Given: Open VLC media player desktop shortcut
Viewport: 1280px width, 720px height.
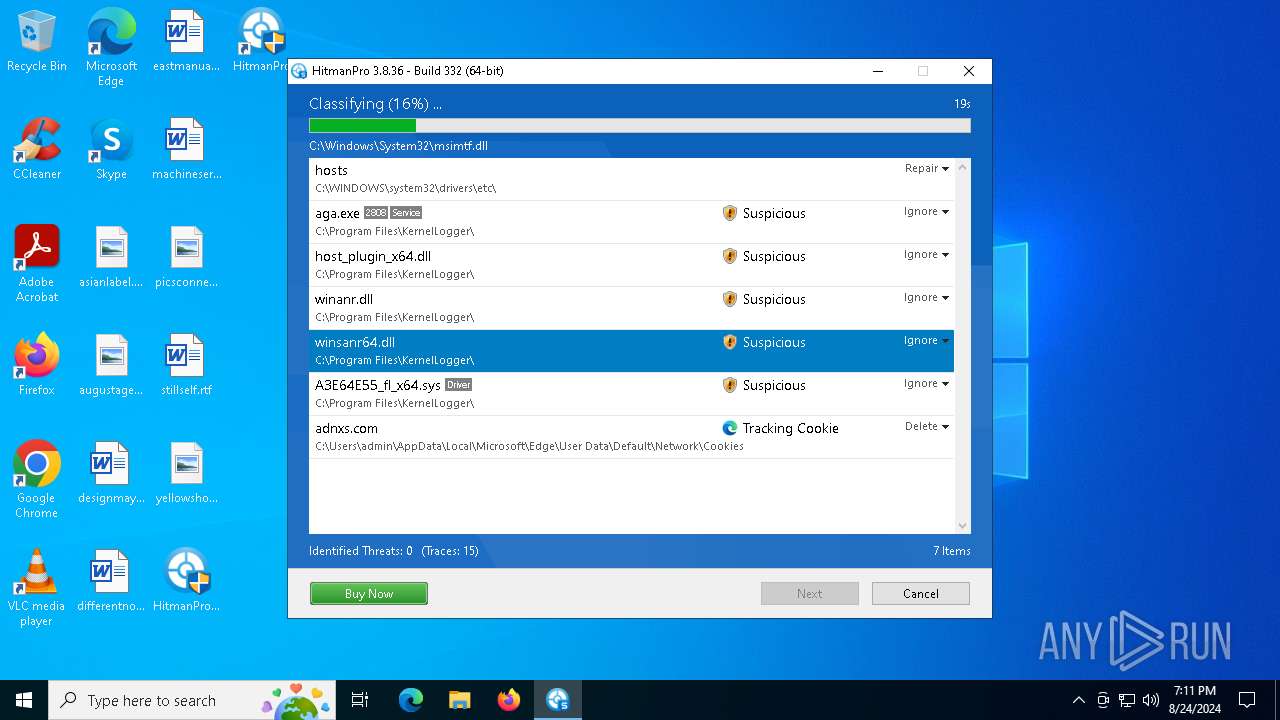Looking at the screenshot, I should (x=37, y=588).
